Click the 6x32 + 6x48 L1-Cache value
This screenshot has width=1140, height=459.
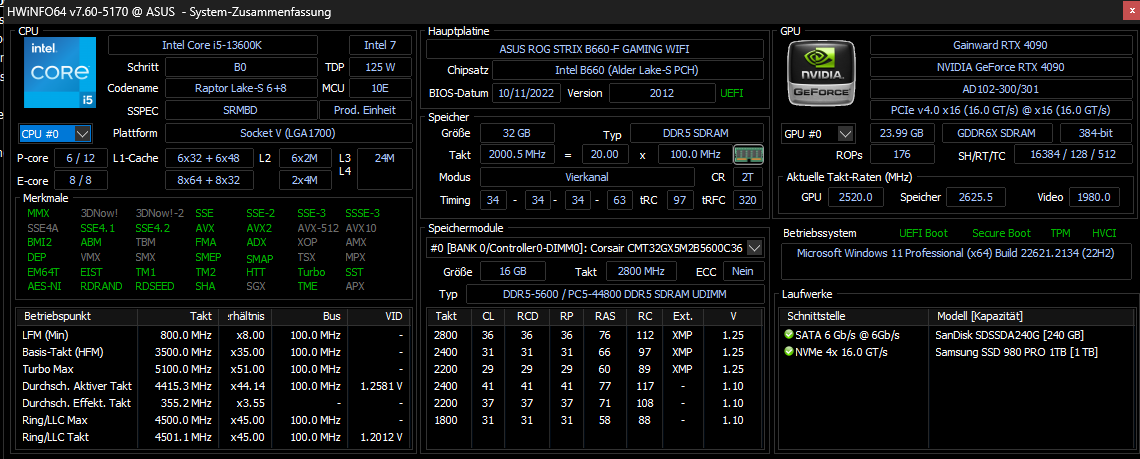pyautogui.click(x=209, y=158)
